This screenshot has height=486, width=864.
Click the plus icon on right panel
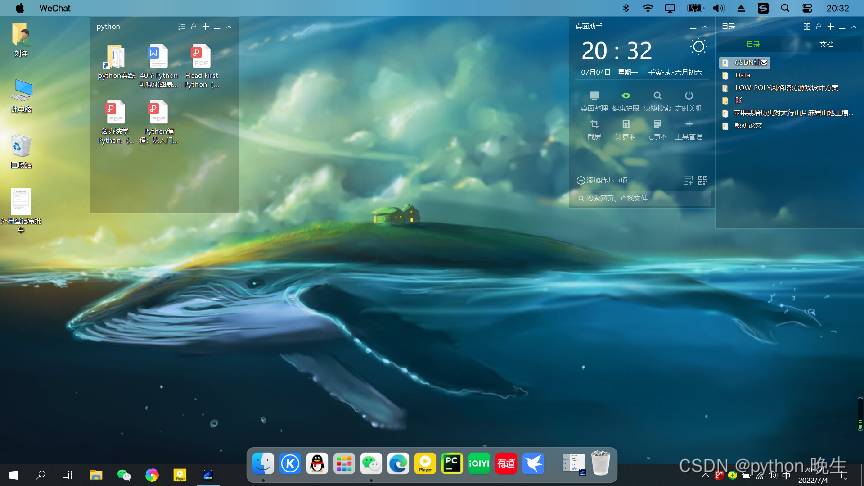pyautogui.click(x=830, y=26)
